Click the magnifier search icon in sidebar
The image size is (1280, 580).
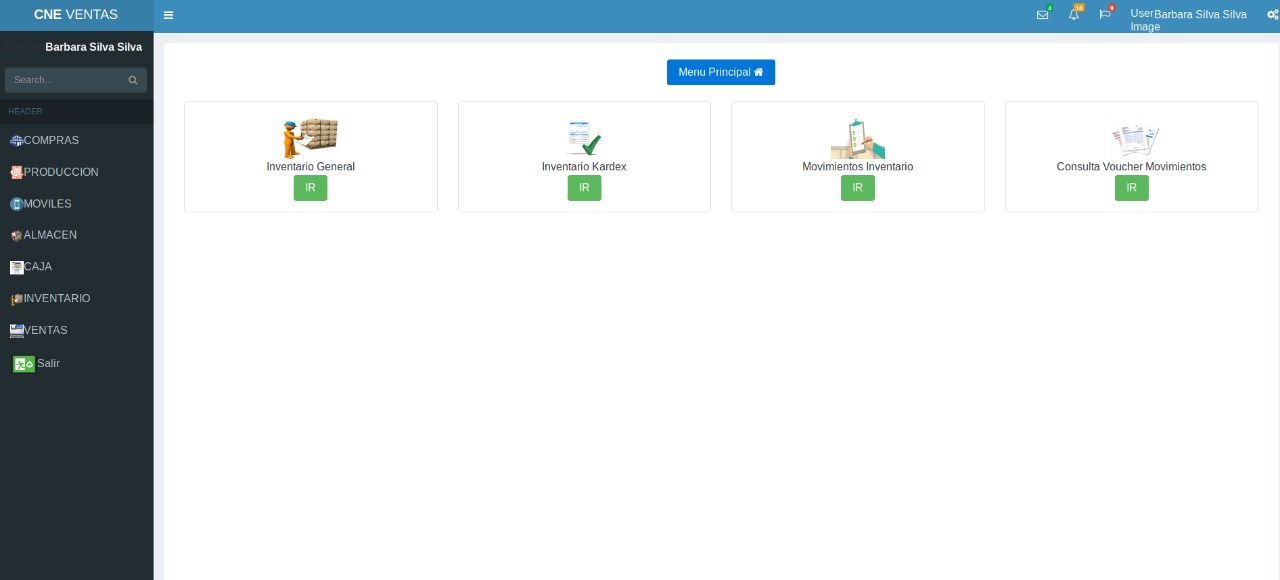coord(133,80)
